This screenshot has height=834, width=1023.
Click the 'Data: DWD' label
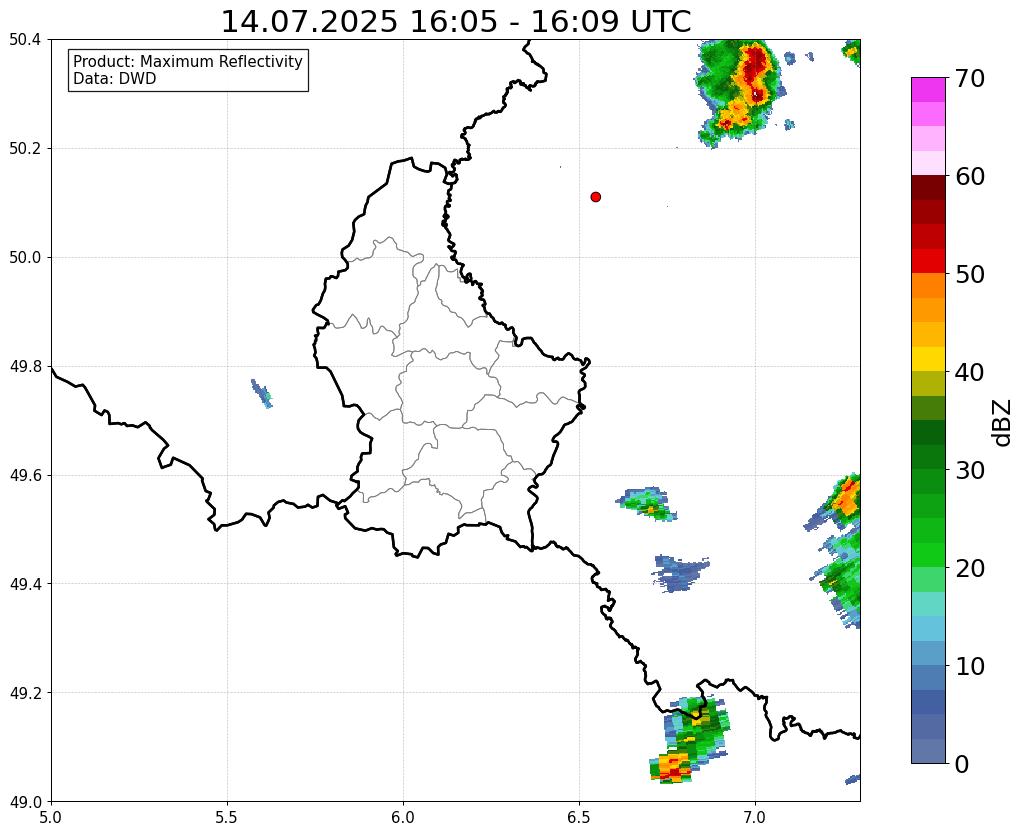point(114,79)
